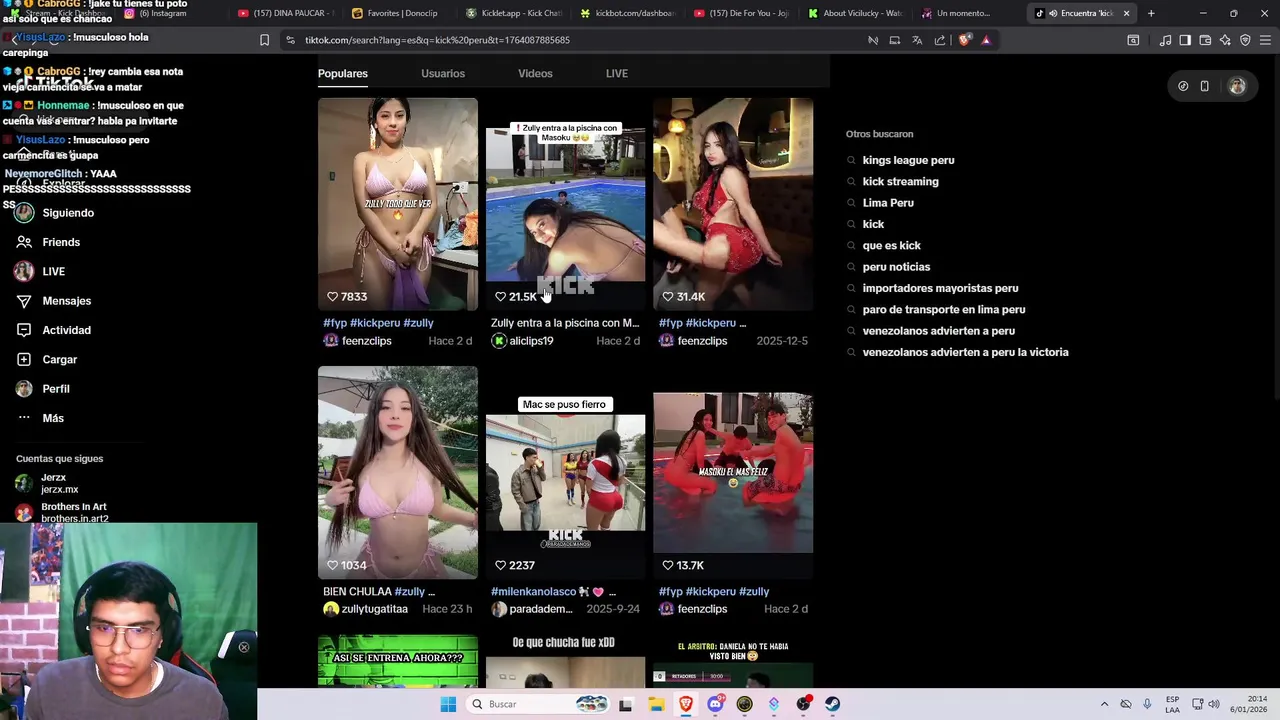Switch to the Videos search tab
This screenshot has width=1280, height=720.
535,74
